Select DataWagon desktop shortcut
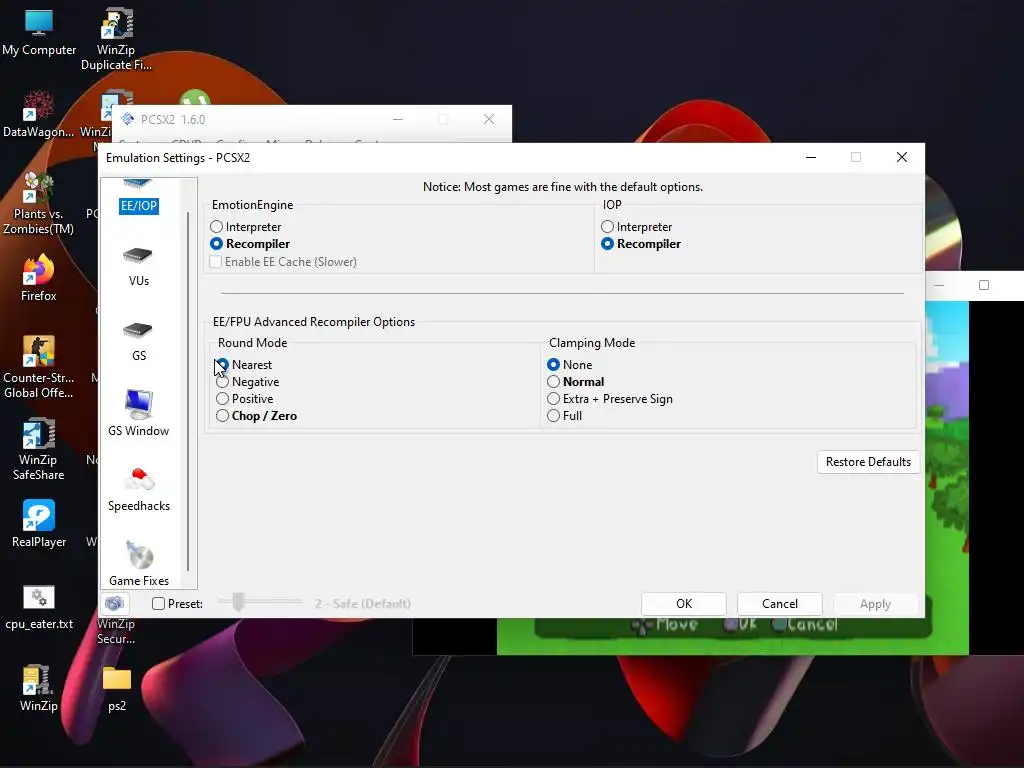 pos(38,115)
